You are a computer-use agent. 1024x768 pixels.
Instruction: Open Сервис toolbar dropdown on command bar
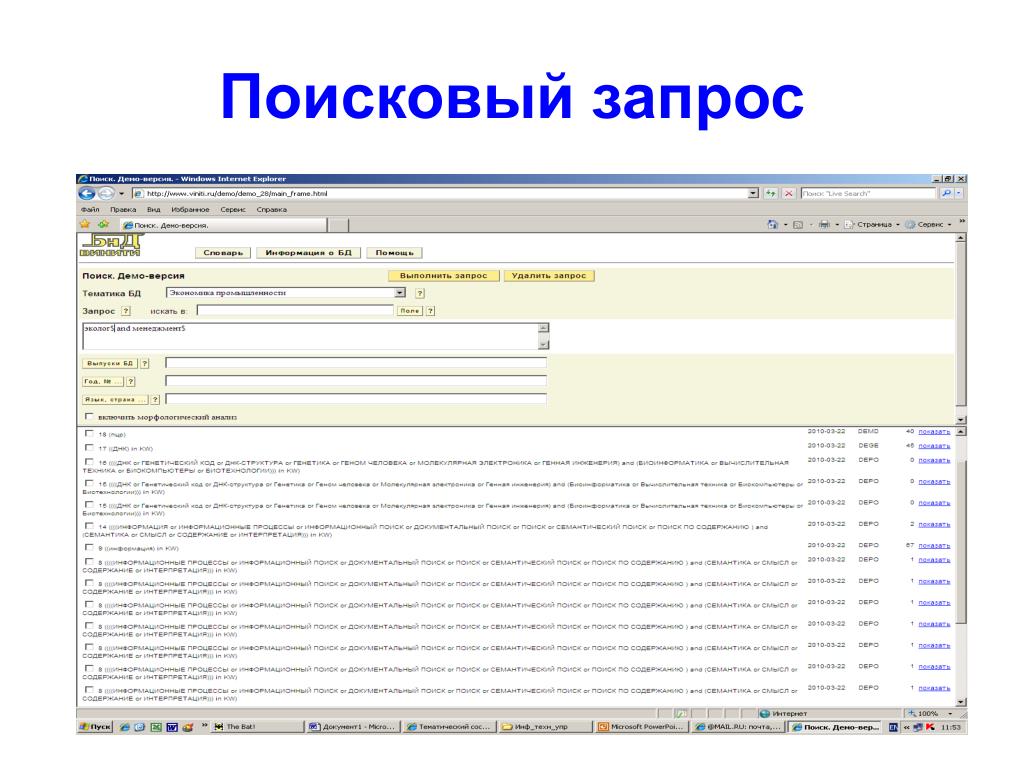929,225
